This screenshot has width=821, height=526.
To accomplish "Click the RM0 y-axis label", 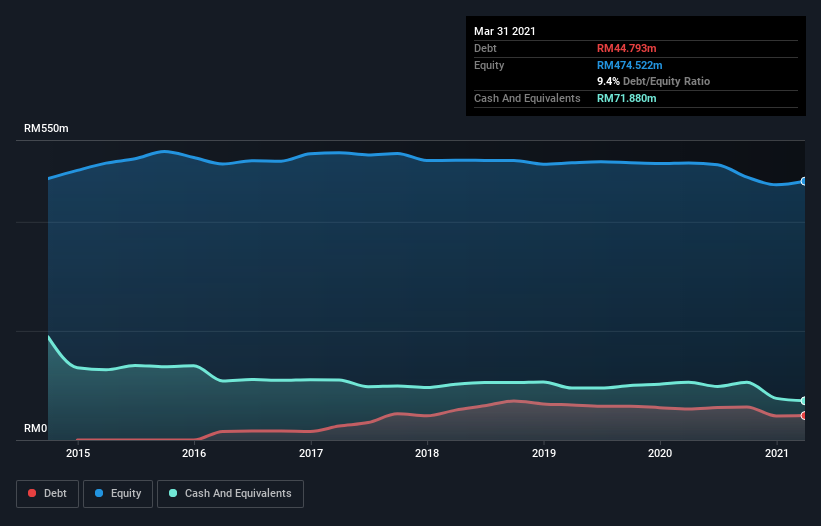I will click(x=36, y=429).
